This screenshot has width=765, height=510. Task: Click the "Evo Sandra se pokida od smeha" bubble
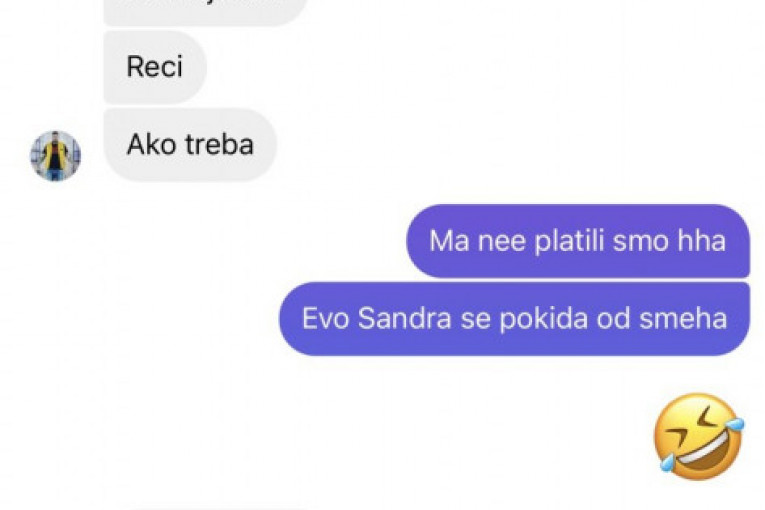[514, 319]
